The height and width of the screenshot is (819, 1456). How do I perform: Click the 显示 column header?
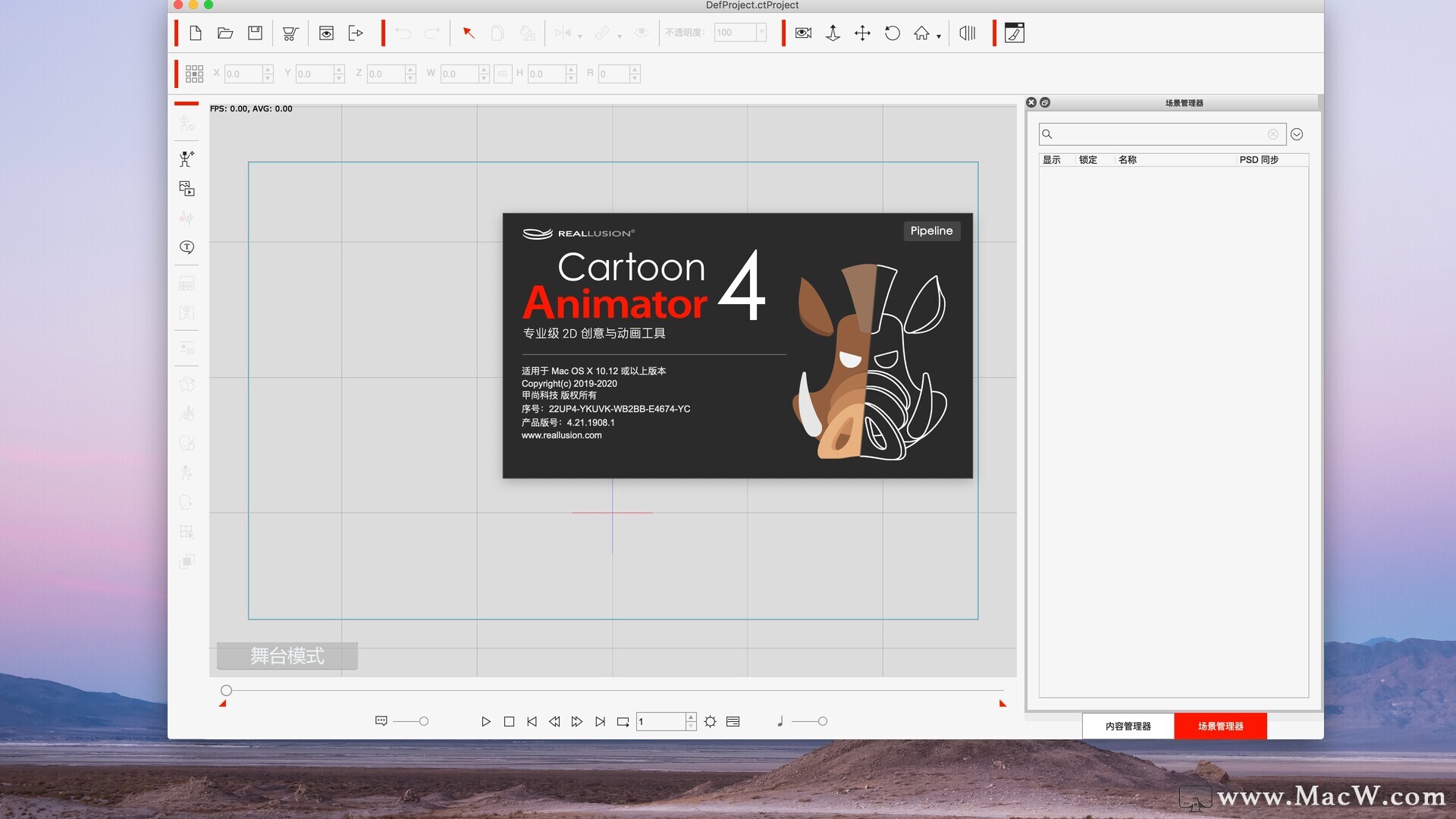(x=1052, y=160)
